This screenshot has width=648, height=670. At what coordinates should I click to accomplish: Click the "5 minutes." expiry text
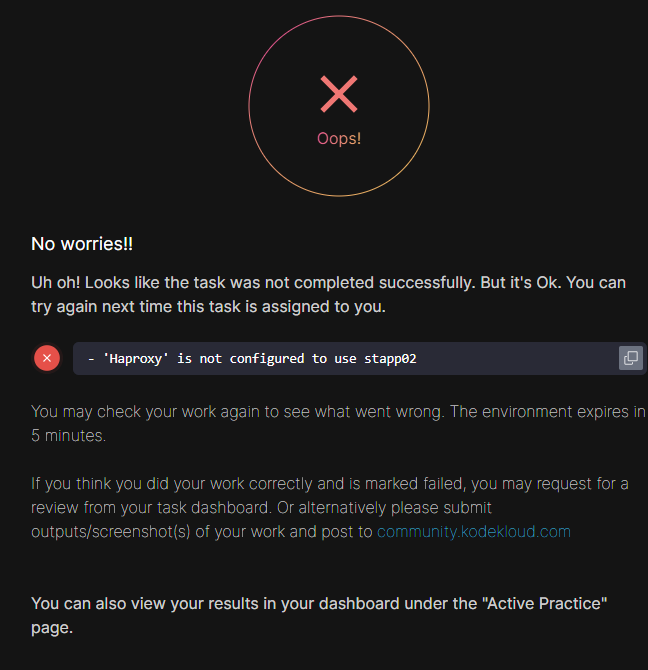tap(68, 436)
